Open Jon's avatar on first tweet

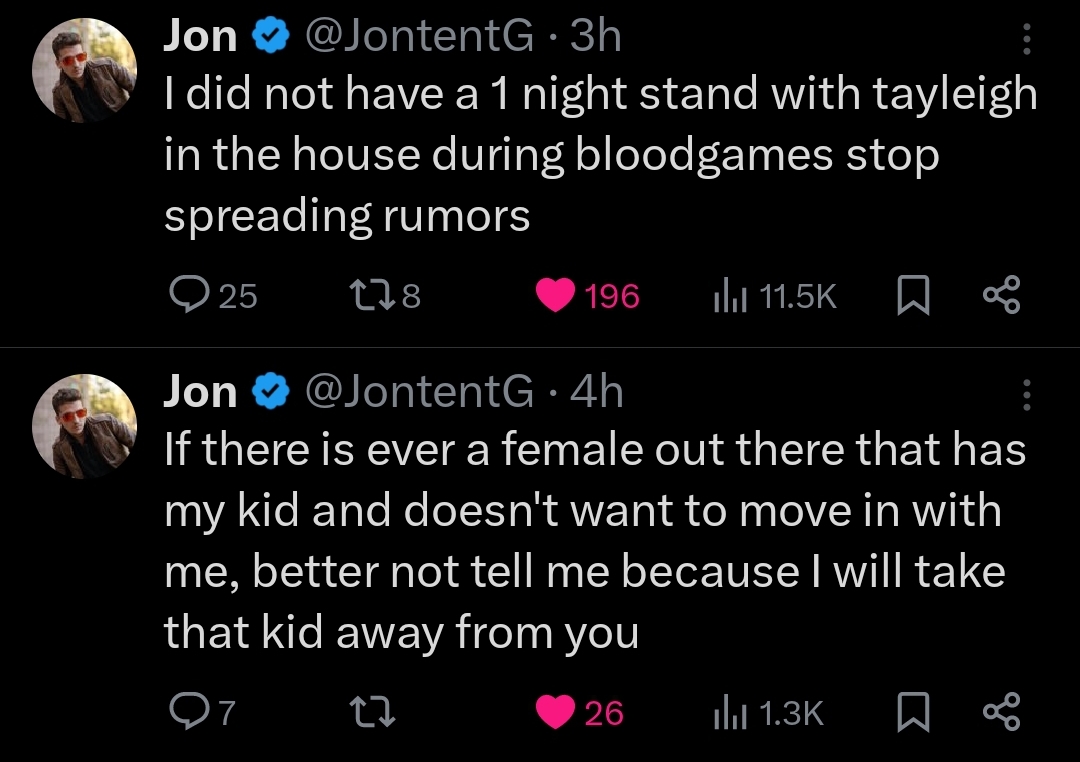tap(84, 70)
